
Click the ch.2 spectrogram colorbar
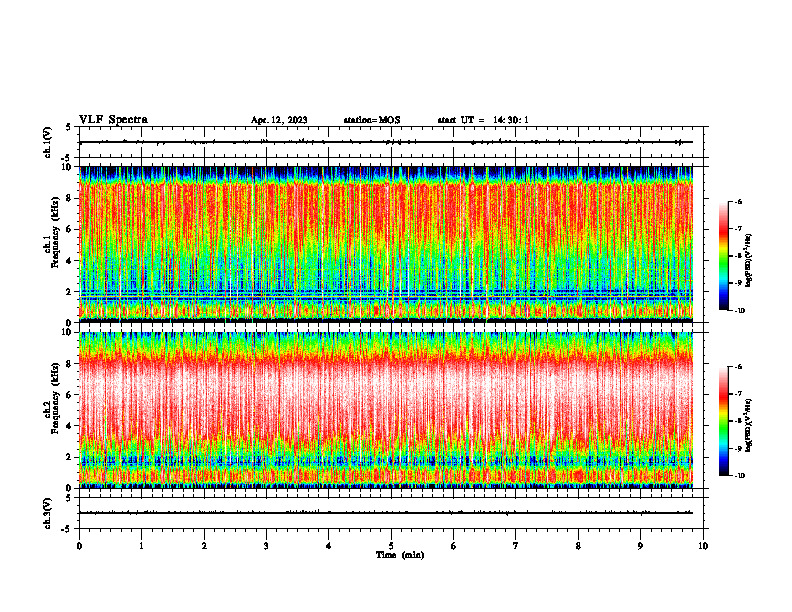point(723,421)
